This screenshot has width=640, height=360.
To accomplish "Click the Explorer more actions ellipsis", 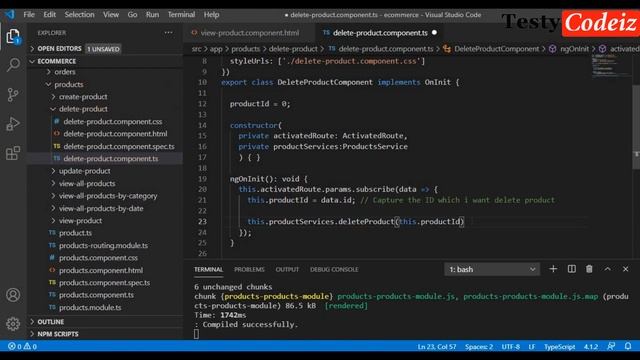I will click(x=169, y=33).
